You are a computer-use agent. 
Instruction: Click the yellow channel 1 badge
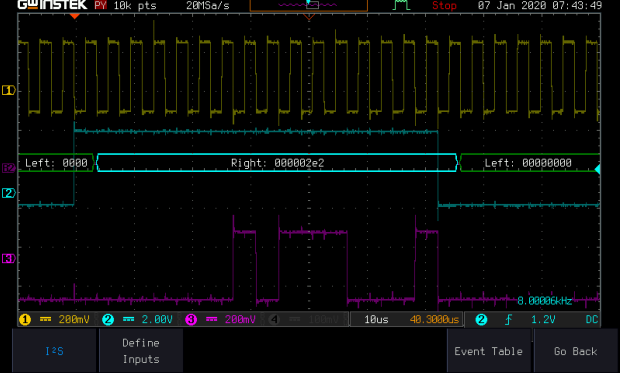click(25, 320)
